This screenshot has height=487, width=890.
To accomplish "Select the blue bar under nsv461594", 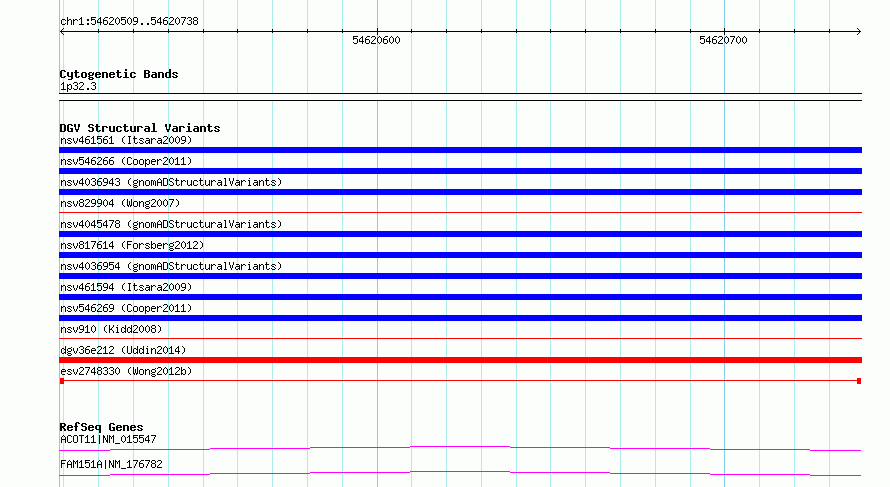I will (460, 297).
